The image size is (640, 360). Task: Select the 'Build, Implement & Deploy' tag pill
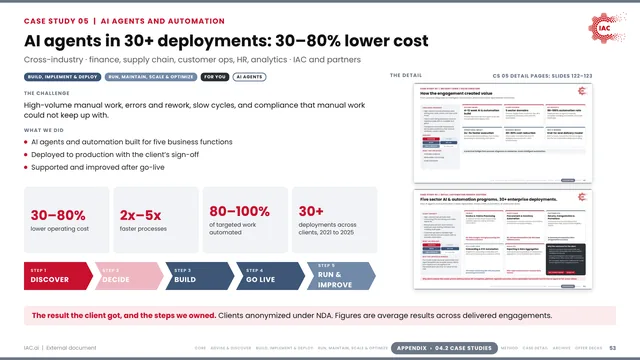(x=62, y=77)
